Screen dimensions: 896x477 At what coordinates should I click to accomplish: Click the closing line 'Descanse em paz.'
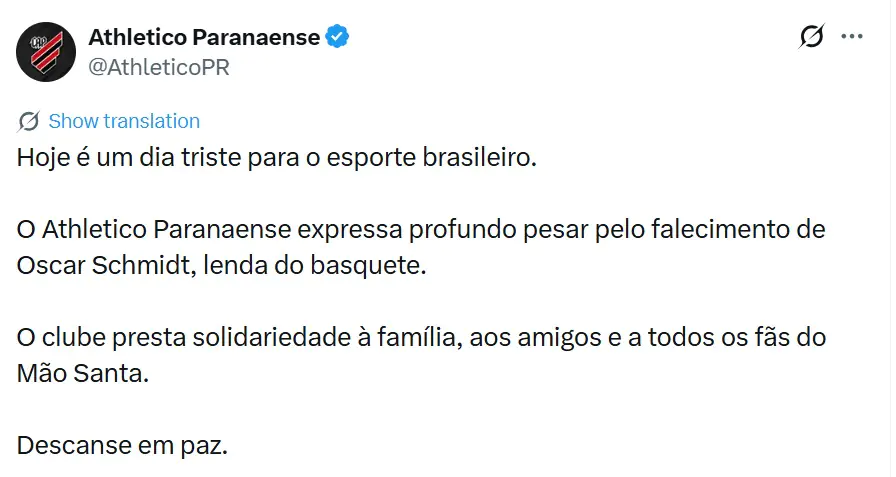click(123, 445)
